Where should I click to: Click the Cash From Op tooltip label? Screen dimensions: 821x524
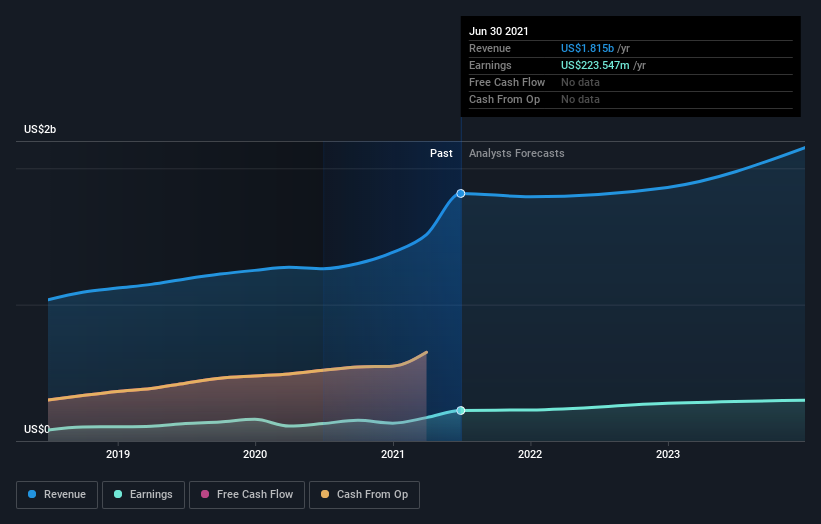click(504, 99)
